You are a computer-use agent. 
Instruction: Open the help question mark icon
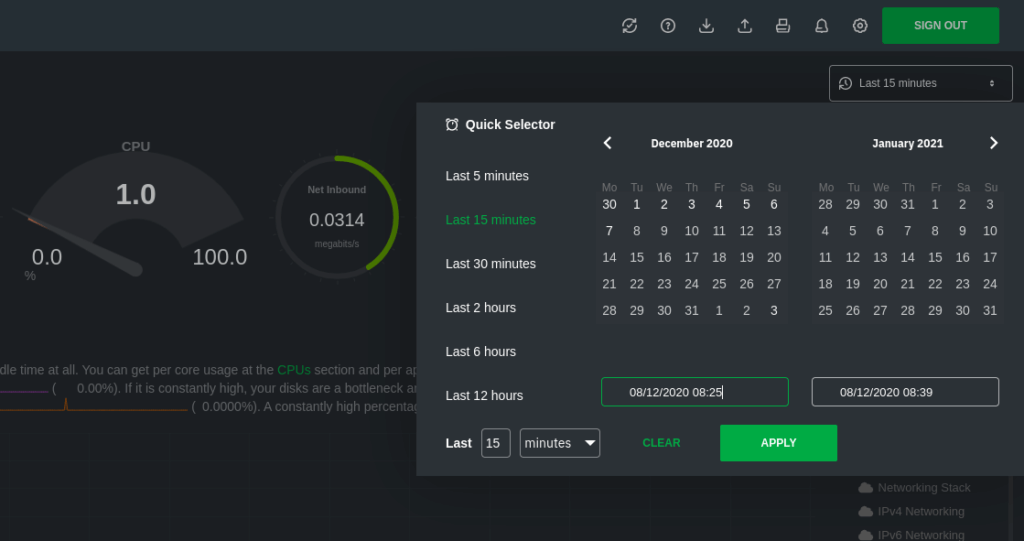[x=668, y=26]
